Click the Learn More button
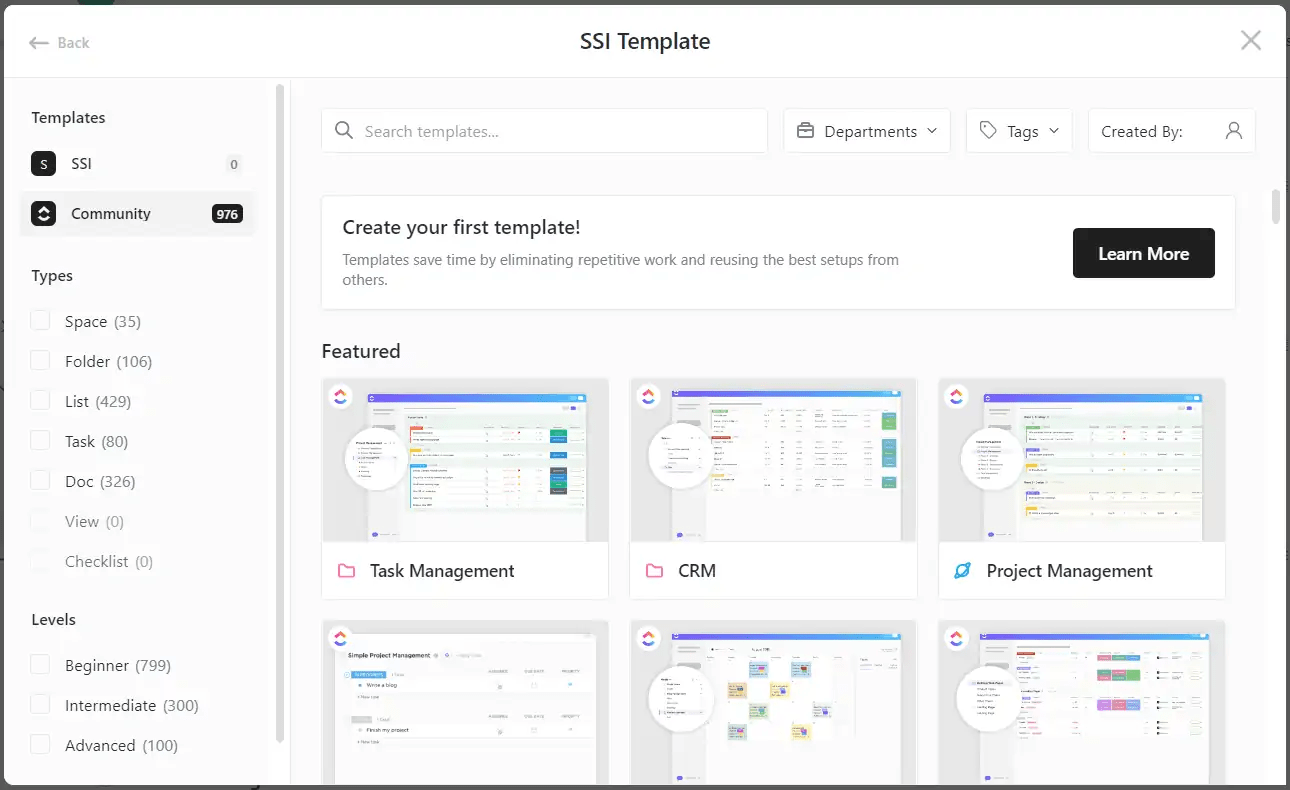This screenshot has height=790, width=1290. 1143,253
